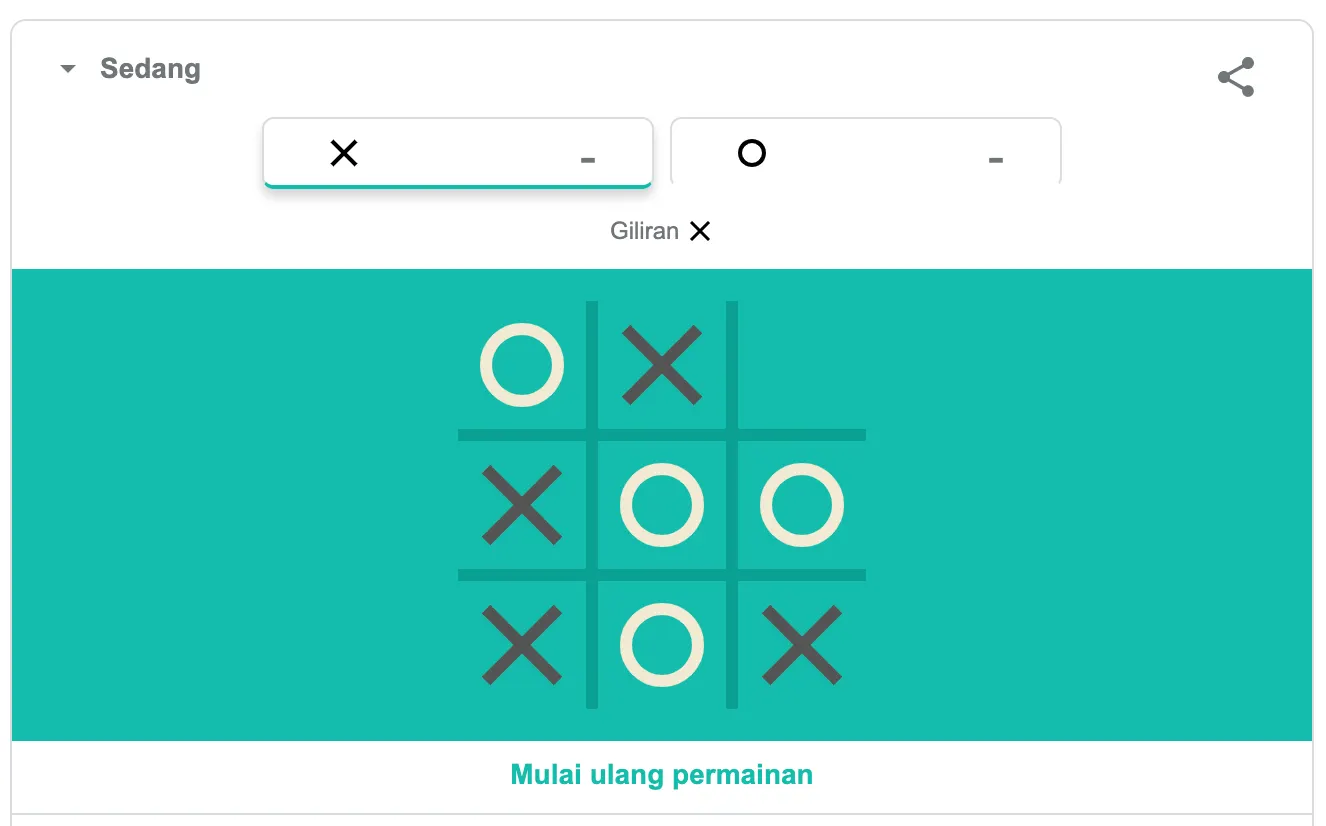Viewport: 1326px width, 826px height.
Task: Expand the difficulty dropdown arrow
Action: 68,69
